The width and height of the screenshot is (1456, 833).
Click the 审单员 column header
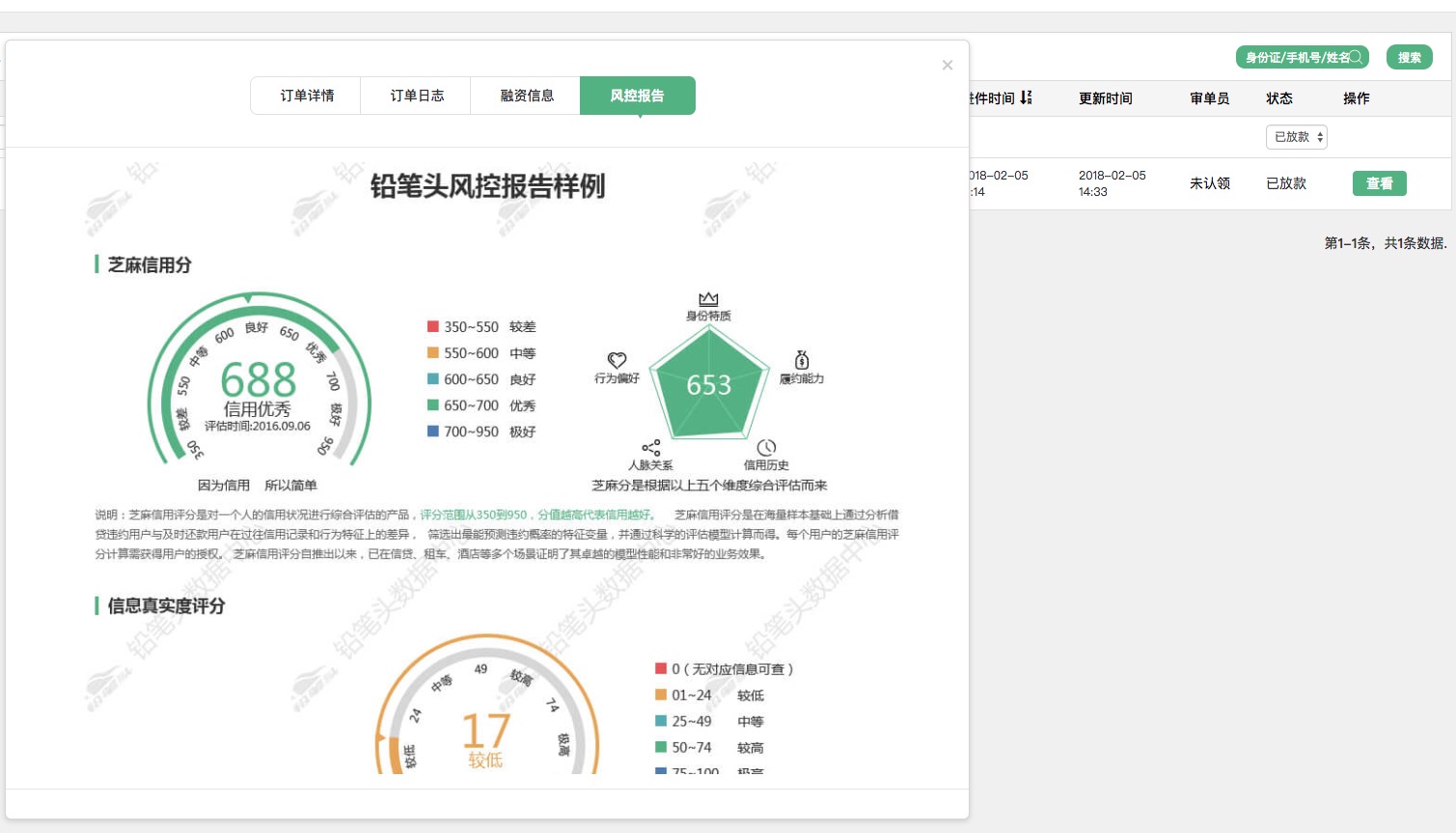coord(1210,98)
